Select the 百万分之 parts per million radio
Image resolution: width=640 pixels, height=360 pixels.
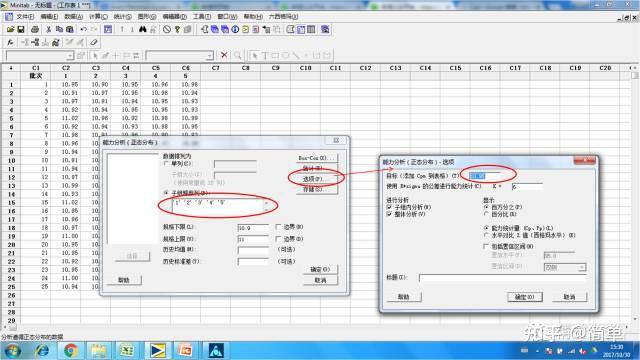(486, 207)
